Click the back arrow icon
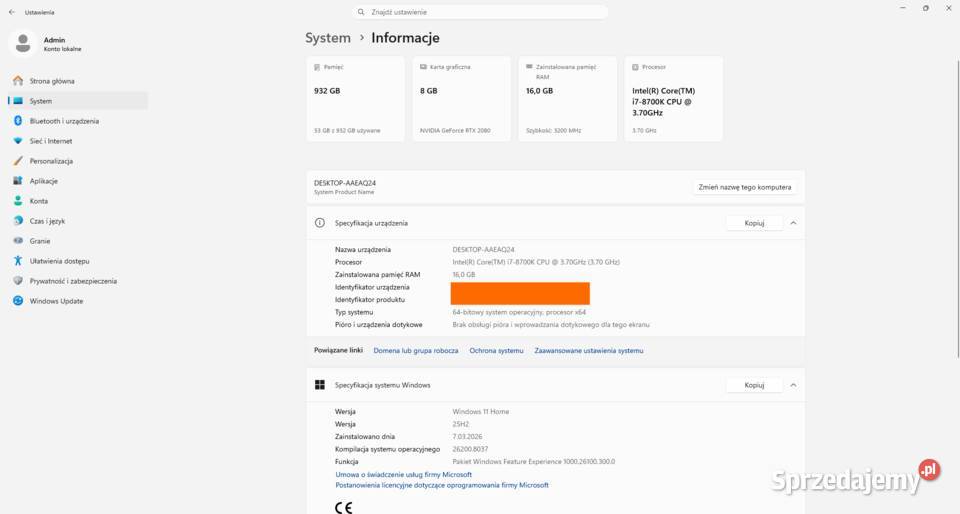The height and width of the screenshot is (514, 960). click(12, 12)
